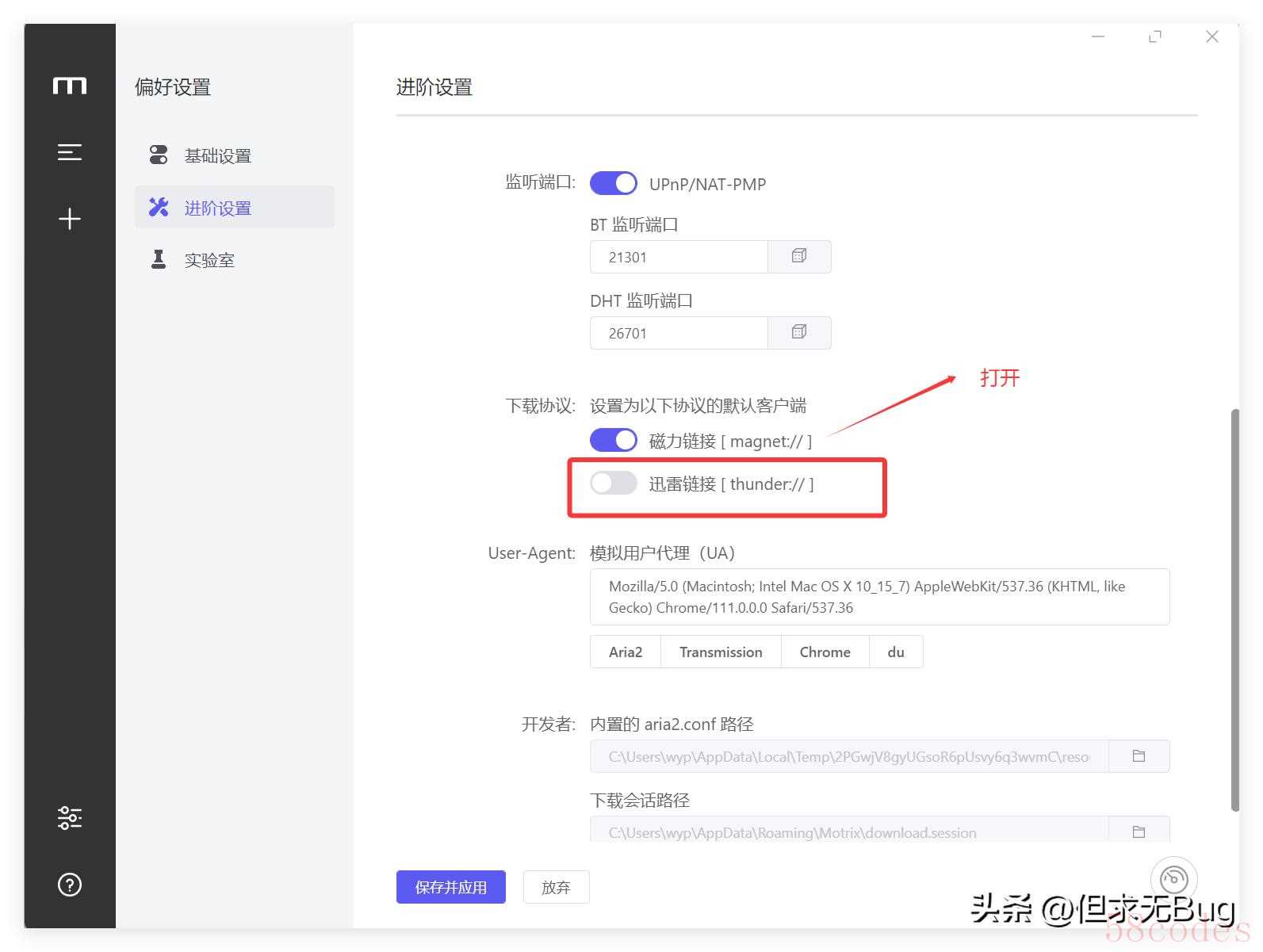Randomize the DHT listening port with dice icon
Screen dimensions: 1263x952
click(799, 333)
